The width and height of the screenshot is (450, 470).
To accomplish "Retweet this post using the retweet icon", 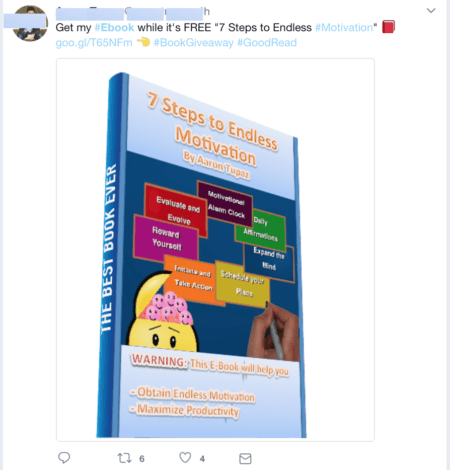I will click(x=124, y=458).
